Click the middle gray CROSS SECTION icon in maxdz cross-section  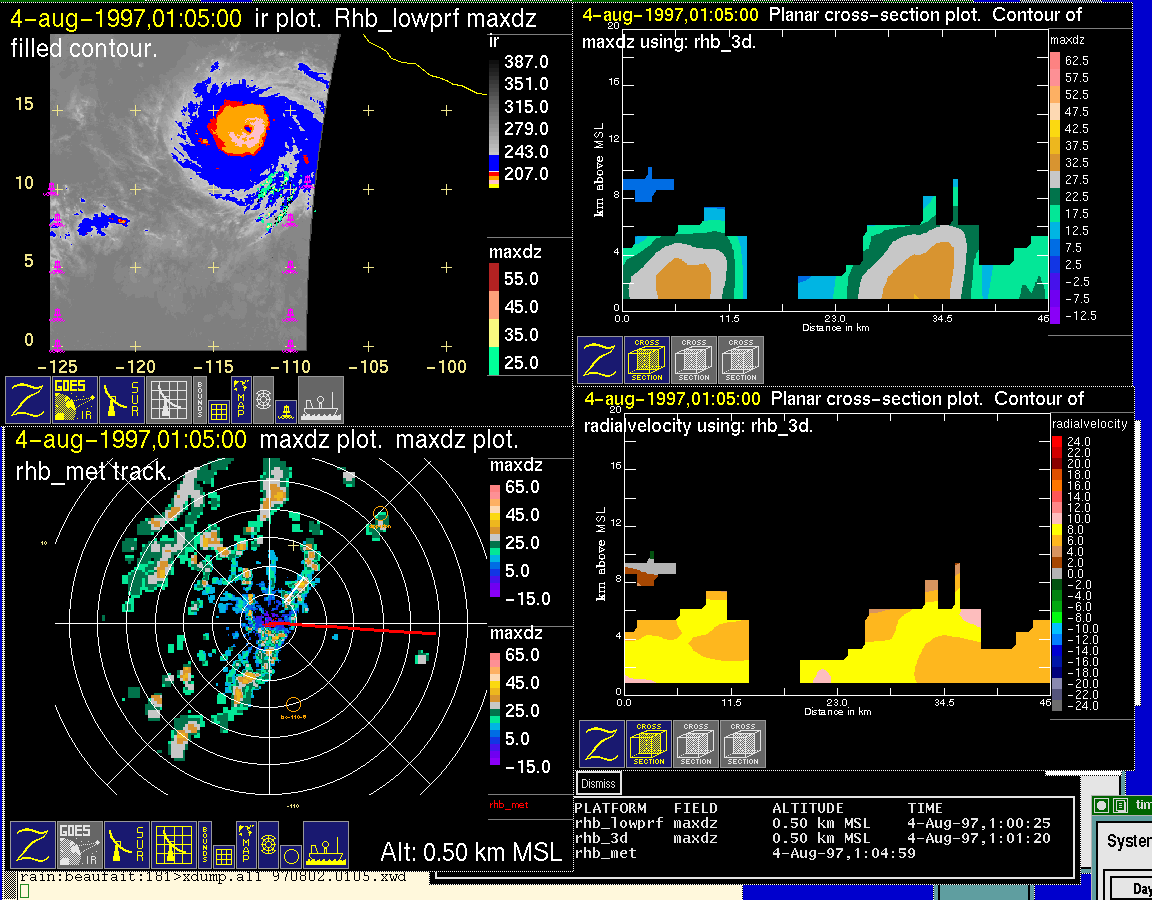point(694,360)
